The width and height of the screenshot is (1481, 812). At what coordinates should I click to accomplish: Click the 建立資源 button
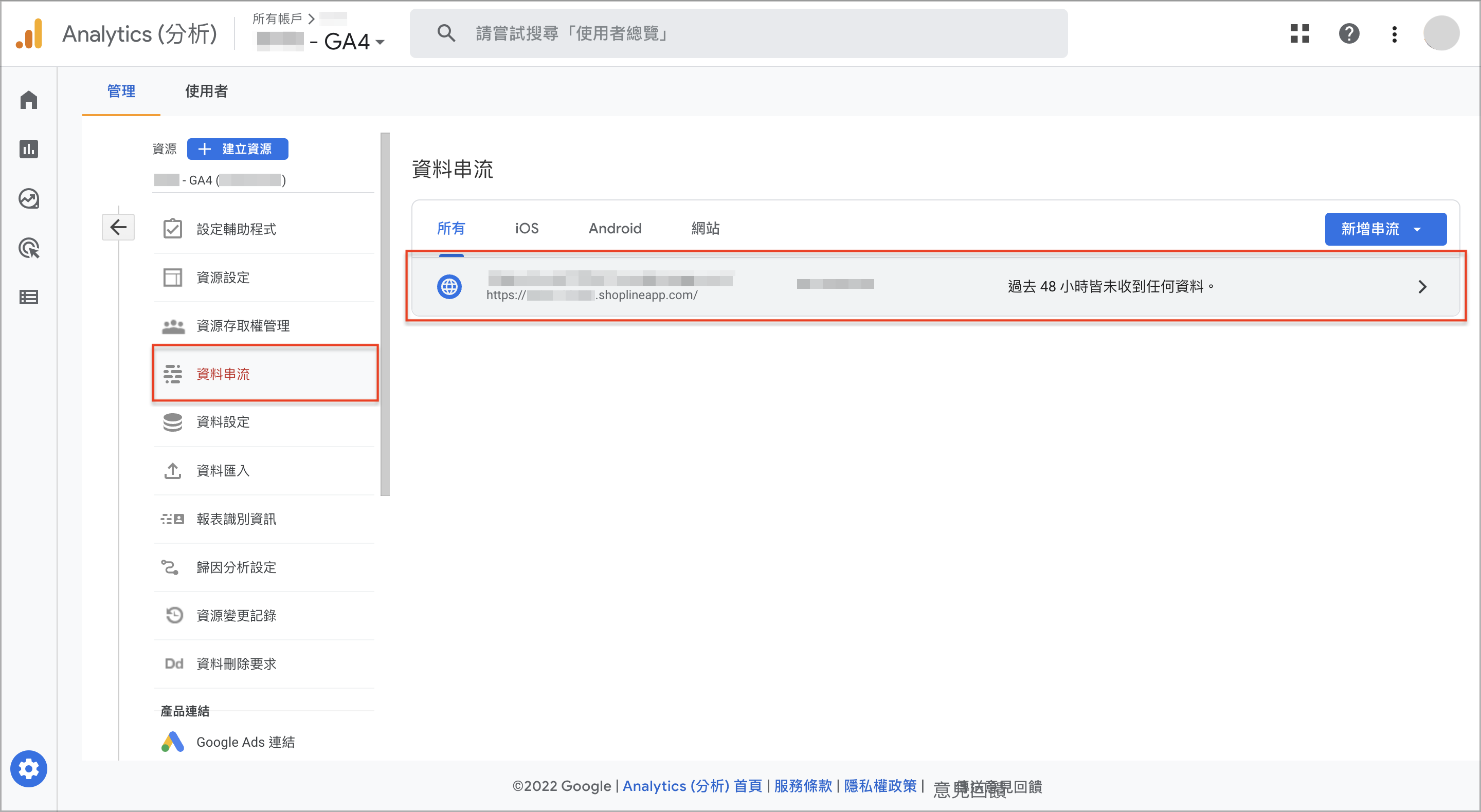point(238,149)
